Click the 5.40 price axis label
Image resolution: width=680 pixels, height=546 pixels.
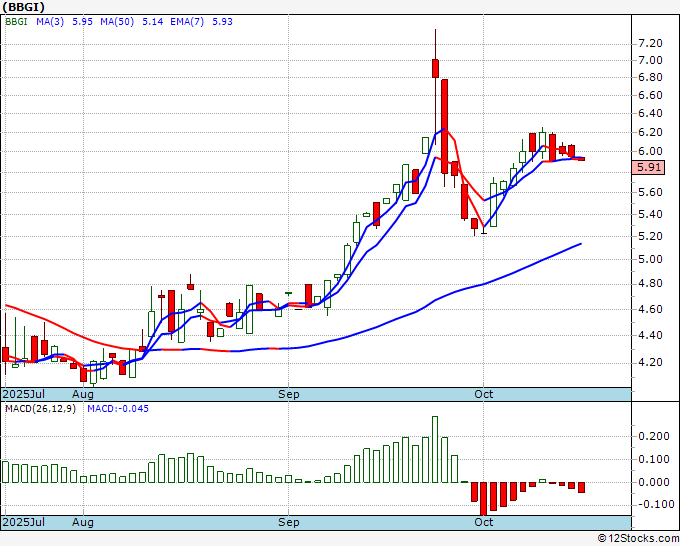point(651,214)
